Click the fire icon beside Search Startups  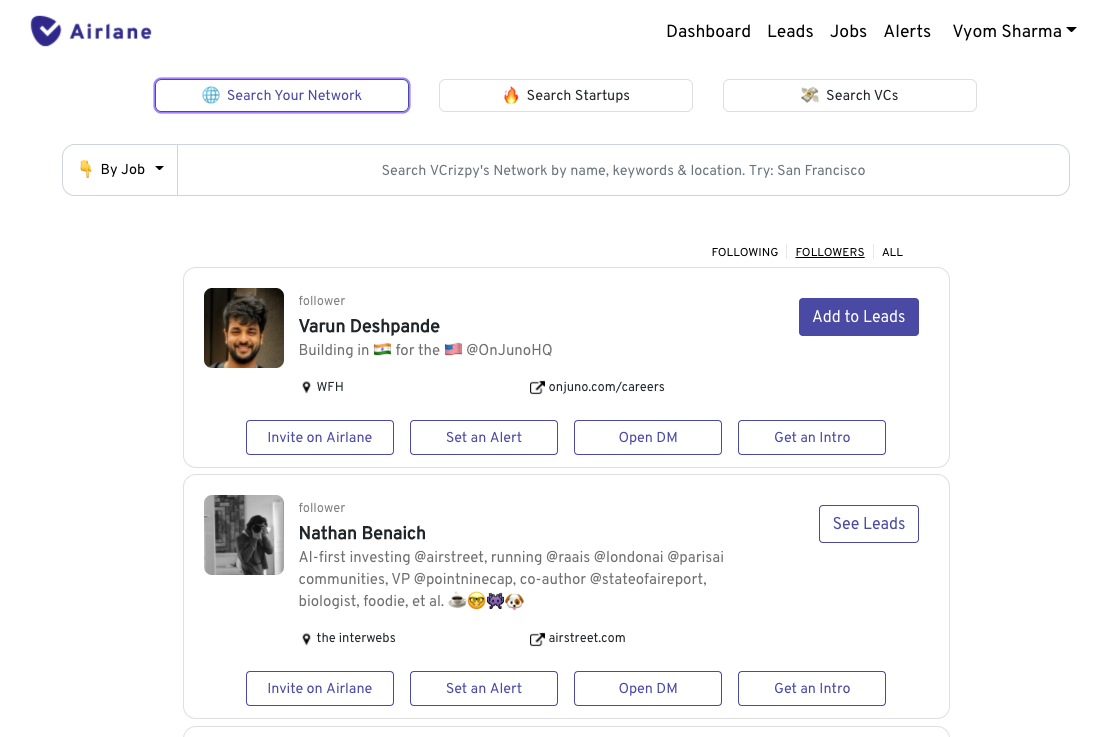pos(511,96)
